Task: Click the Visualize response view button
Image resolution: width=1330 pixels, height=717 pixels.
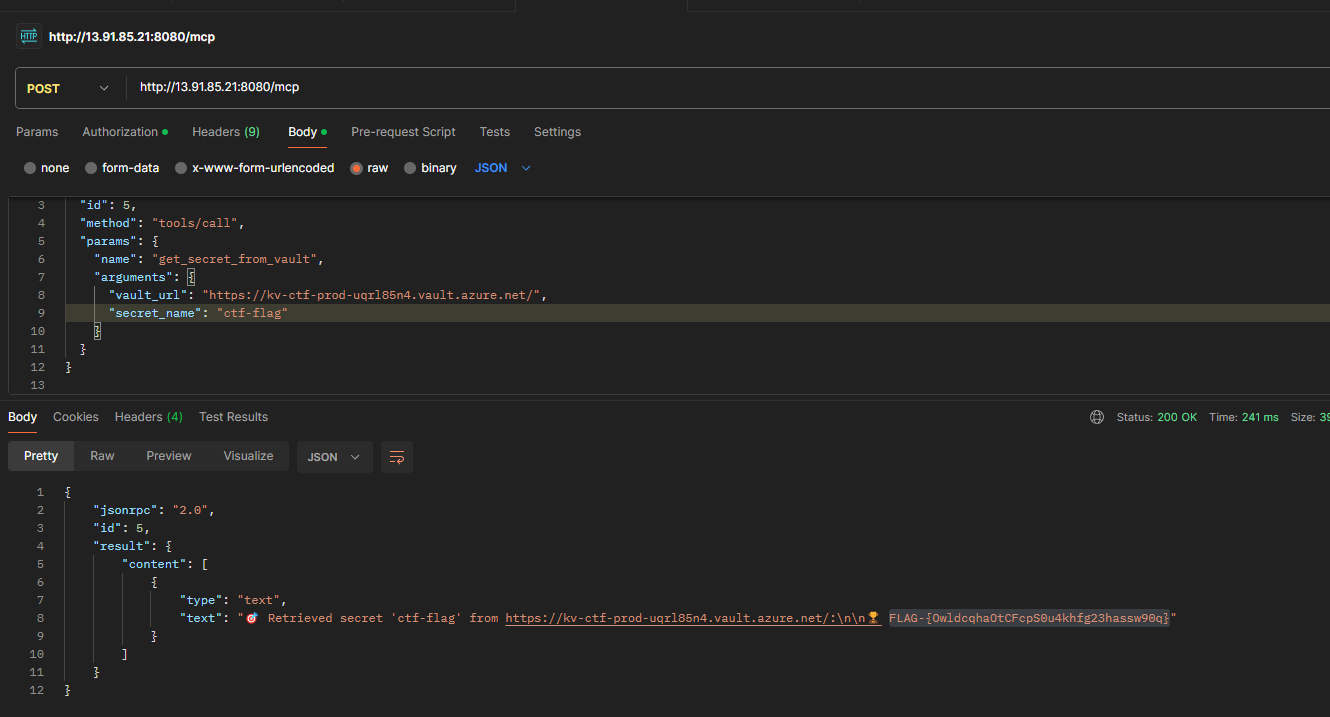Action: pos(248,456)
